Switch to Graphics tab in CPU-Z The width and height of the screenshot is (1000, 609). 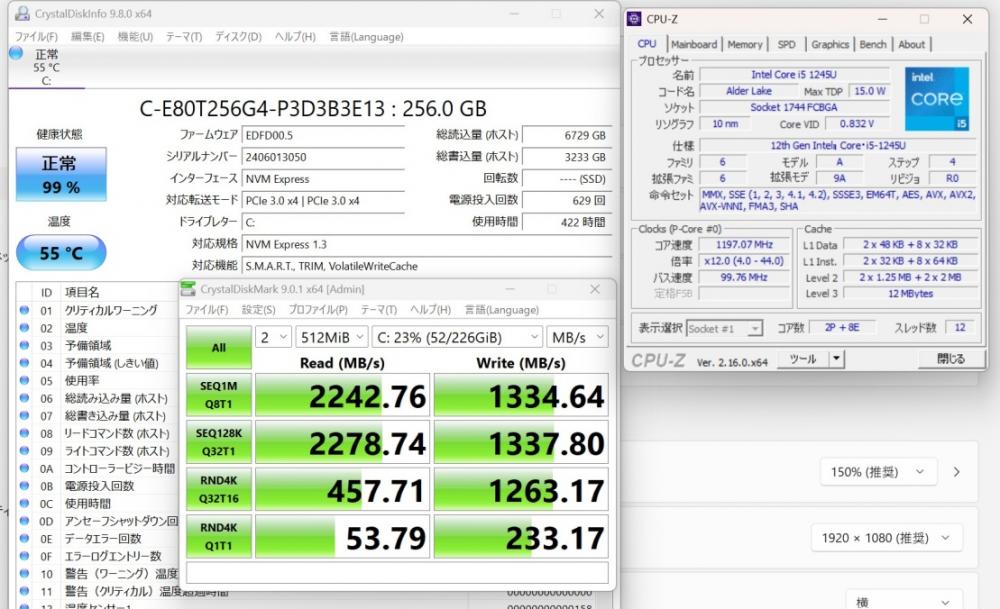click(x=830, y=44)
